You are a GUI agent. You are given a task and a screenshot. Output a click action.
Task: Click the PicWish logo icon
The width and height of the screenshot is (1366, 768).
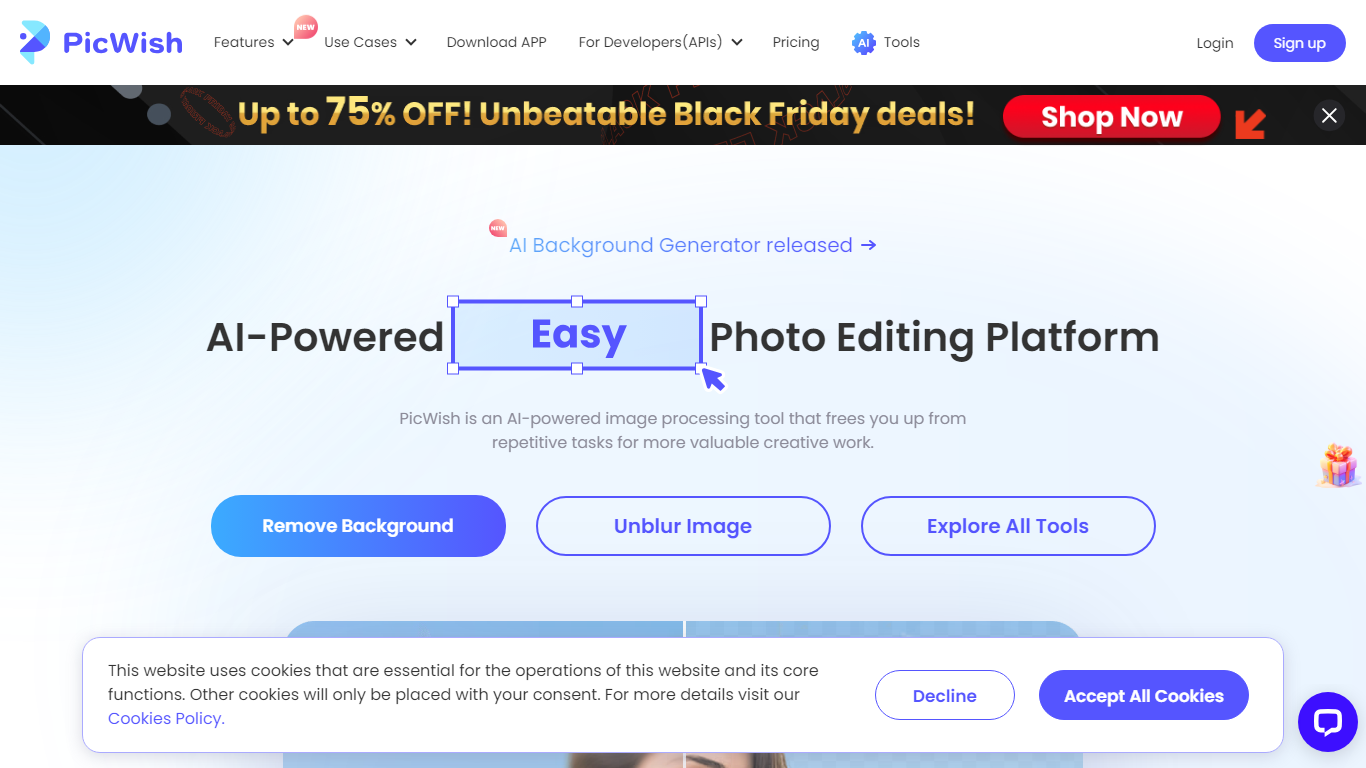point(35,42)
